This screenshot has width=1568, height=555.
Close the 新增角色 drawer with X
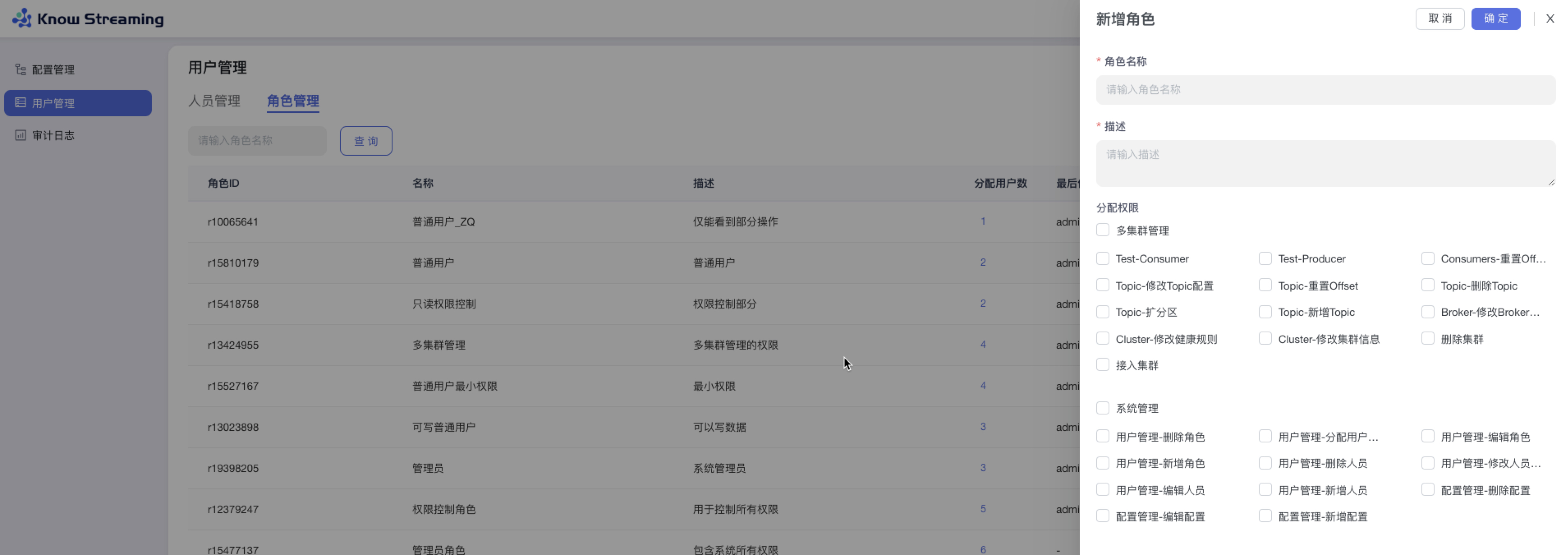pyautogui.click(x=1550, y=19)
